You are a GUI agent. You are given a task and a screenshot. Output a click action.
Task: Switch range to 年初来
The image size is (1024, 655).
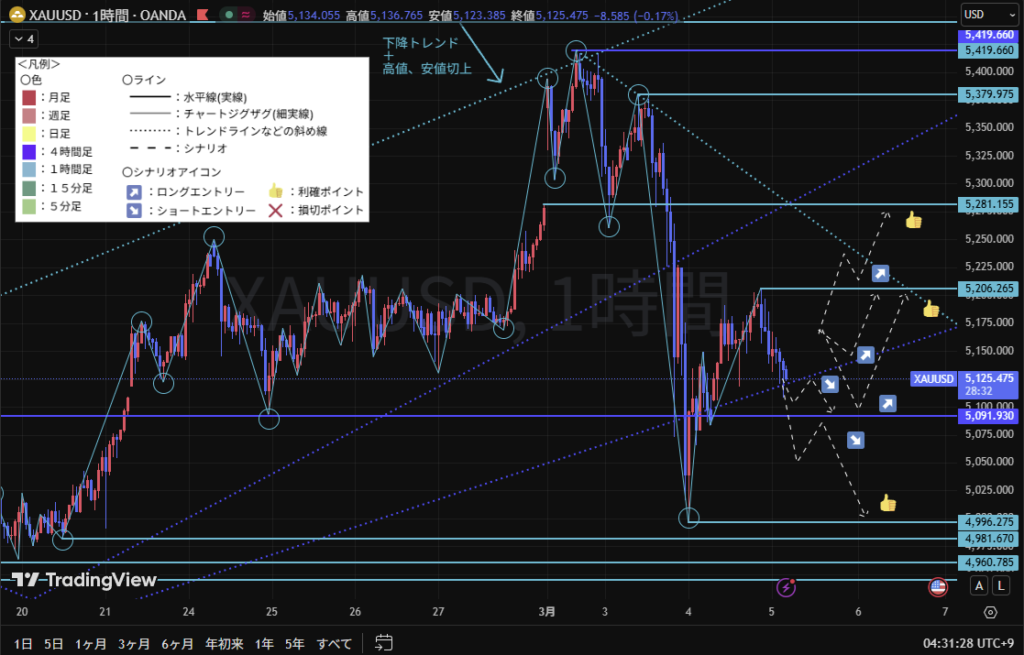(x=226, y=643)
